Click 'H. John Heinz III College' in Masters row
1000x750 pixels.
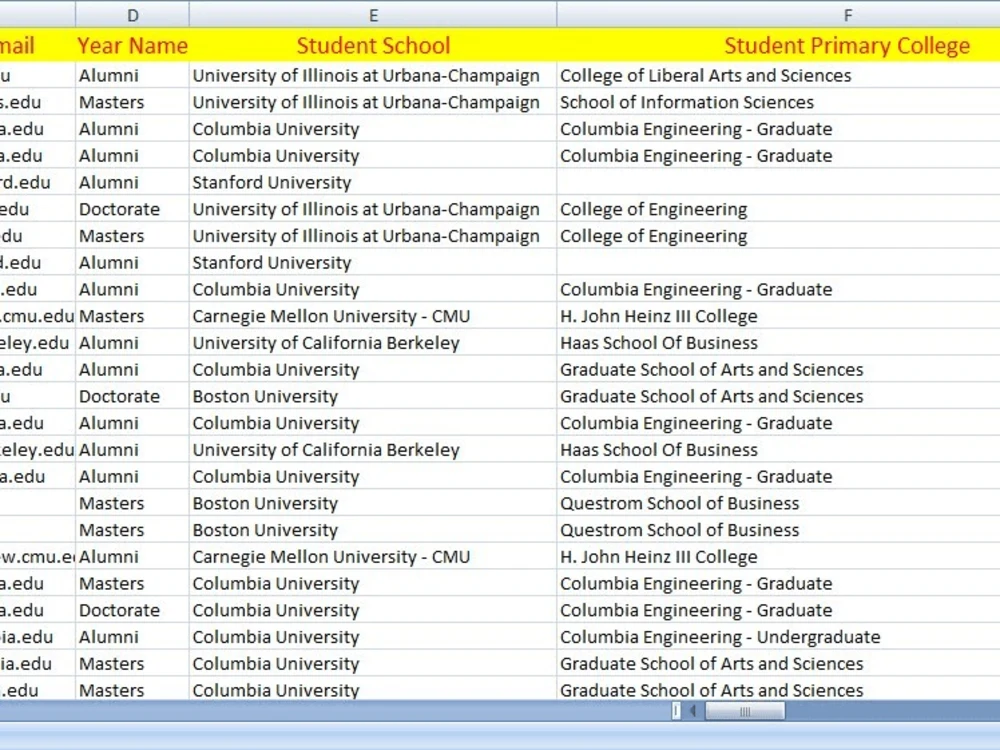778,316
